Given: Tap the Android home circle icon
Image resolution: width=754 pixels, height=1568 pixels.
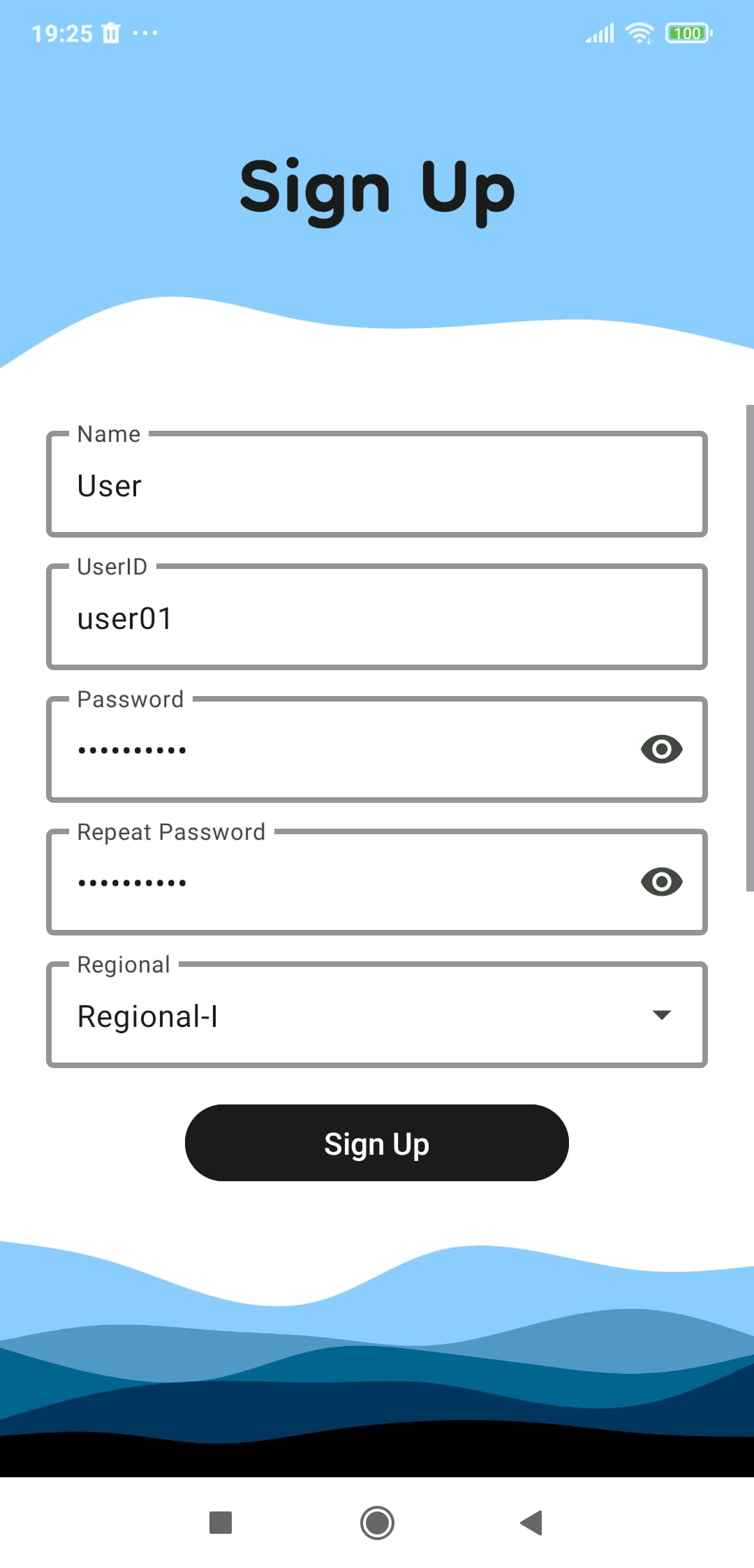Looking at the screenshot, I should tap(377, 1523).
